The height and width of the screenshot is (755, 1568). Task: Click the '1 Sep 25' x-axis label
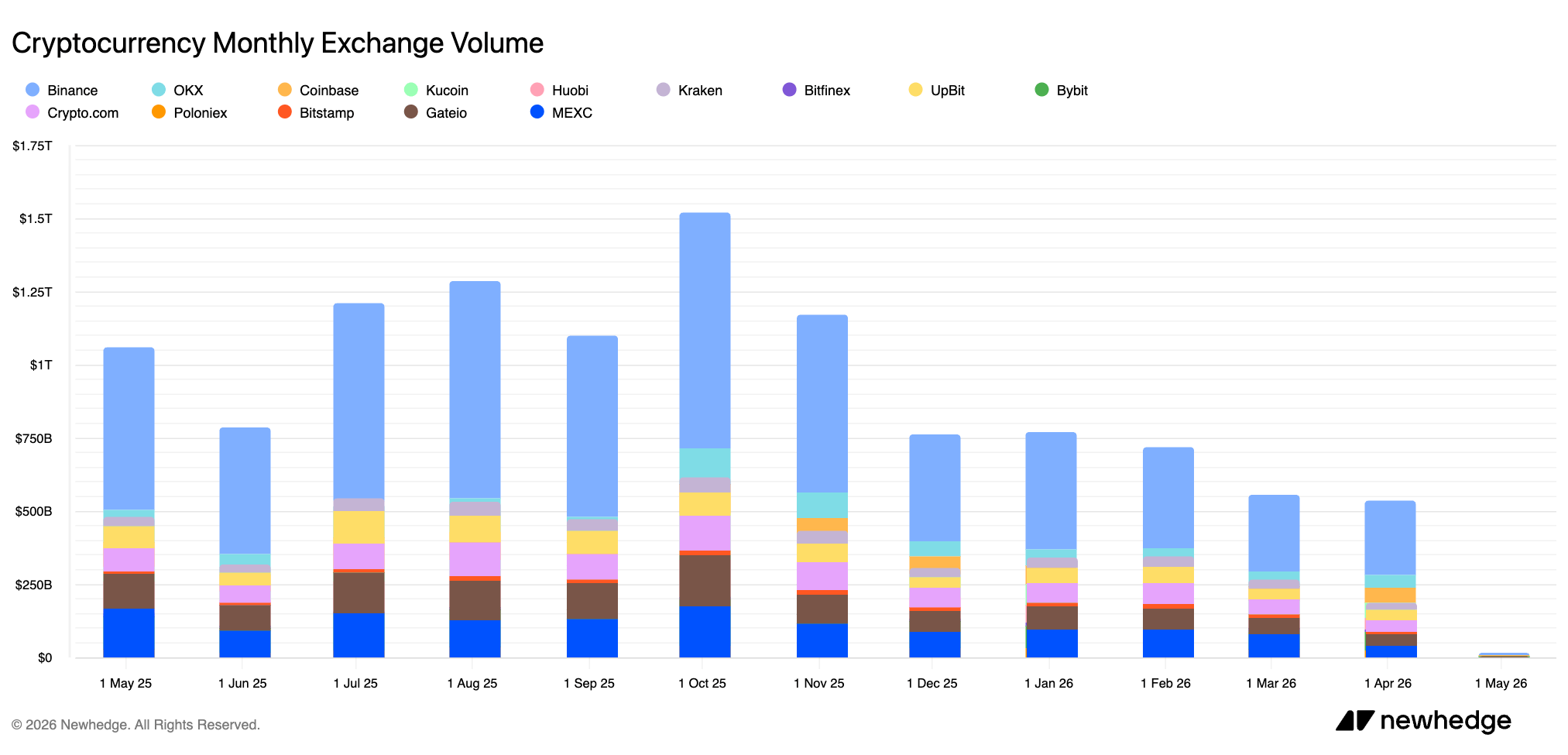pos(589,683)
